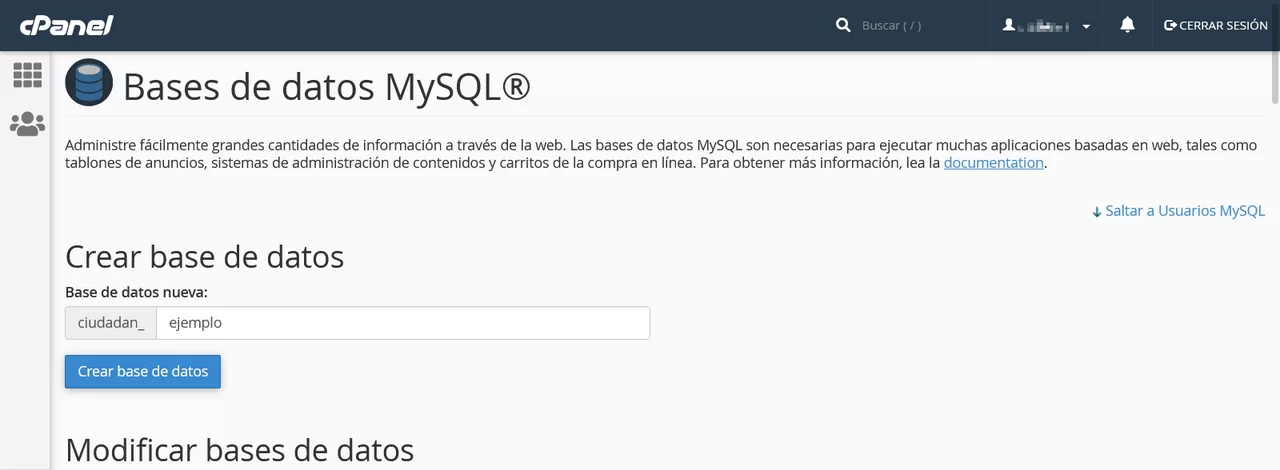Click the ciudadan_ prefix label
Image resolution: width=1280 pixels, height=470 pixels.
(x=111, y=323)
